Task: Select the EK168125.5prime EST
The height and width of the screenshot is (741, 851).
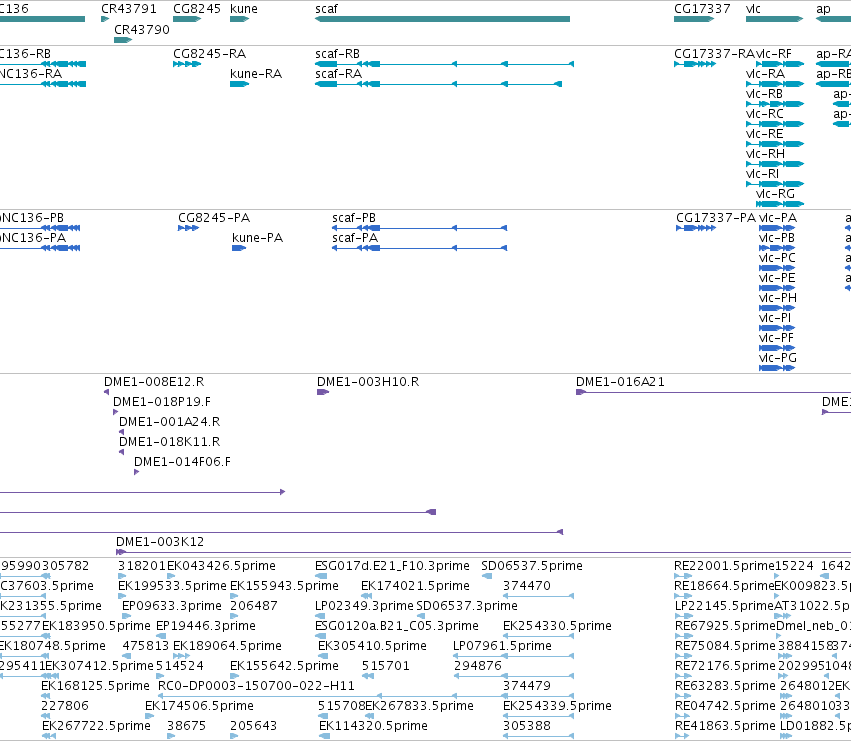Action: 46,696
